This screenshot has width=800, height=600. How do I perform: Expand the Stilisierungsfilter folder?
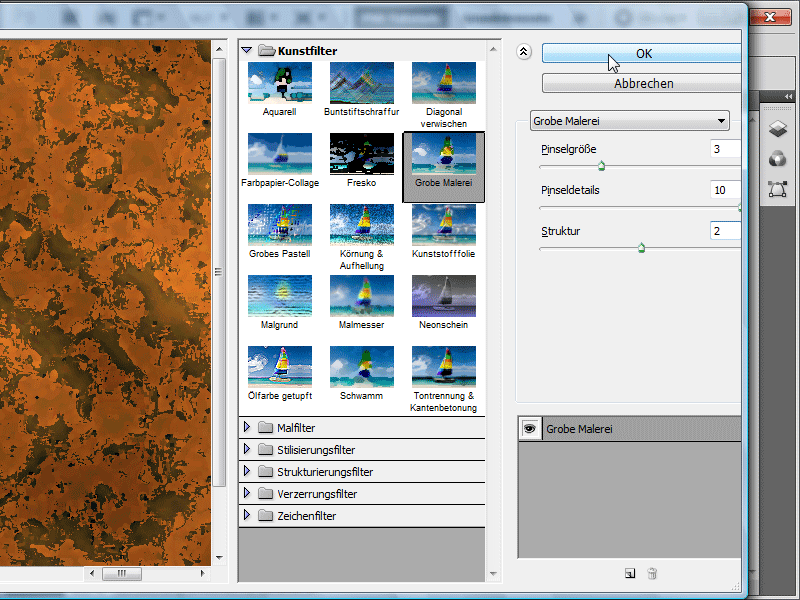coord(247,449)
